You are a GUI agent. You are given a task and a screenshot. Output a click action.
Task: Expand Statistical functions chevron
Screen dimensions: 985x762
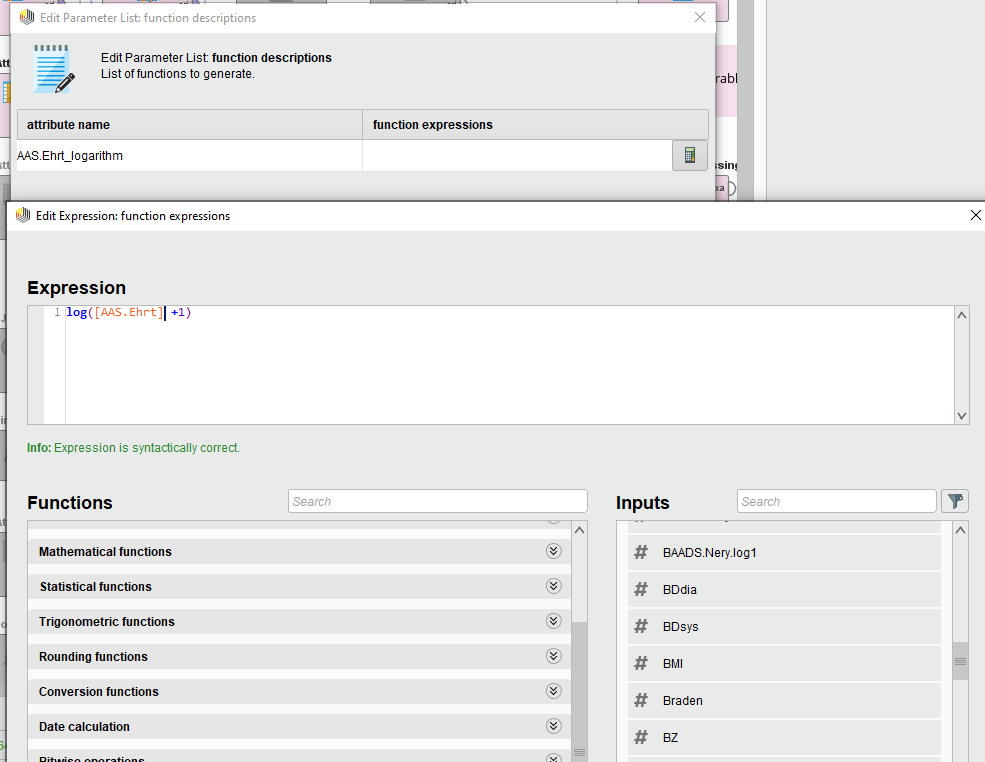pos(553,586)
